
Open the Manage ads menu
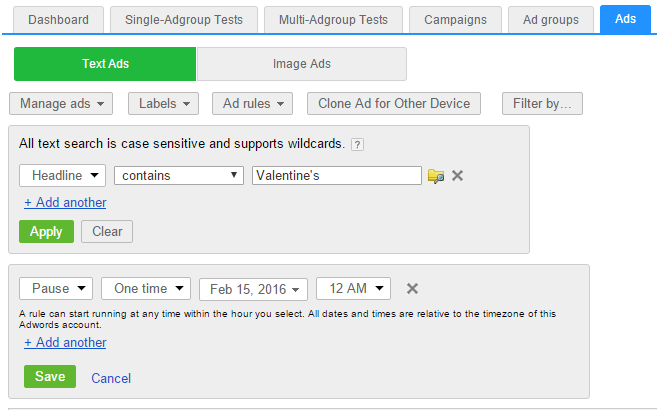61,103
